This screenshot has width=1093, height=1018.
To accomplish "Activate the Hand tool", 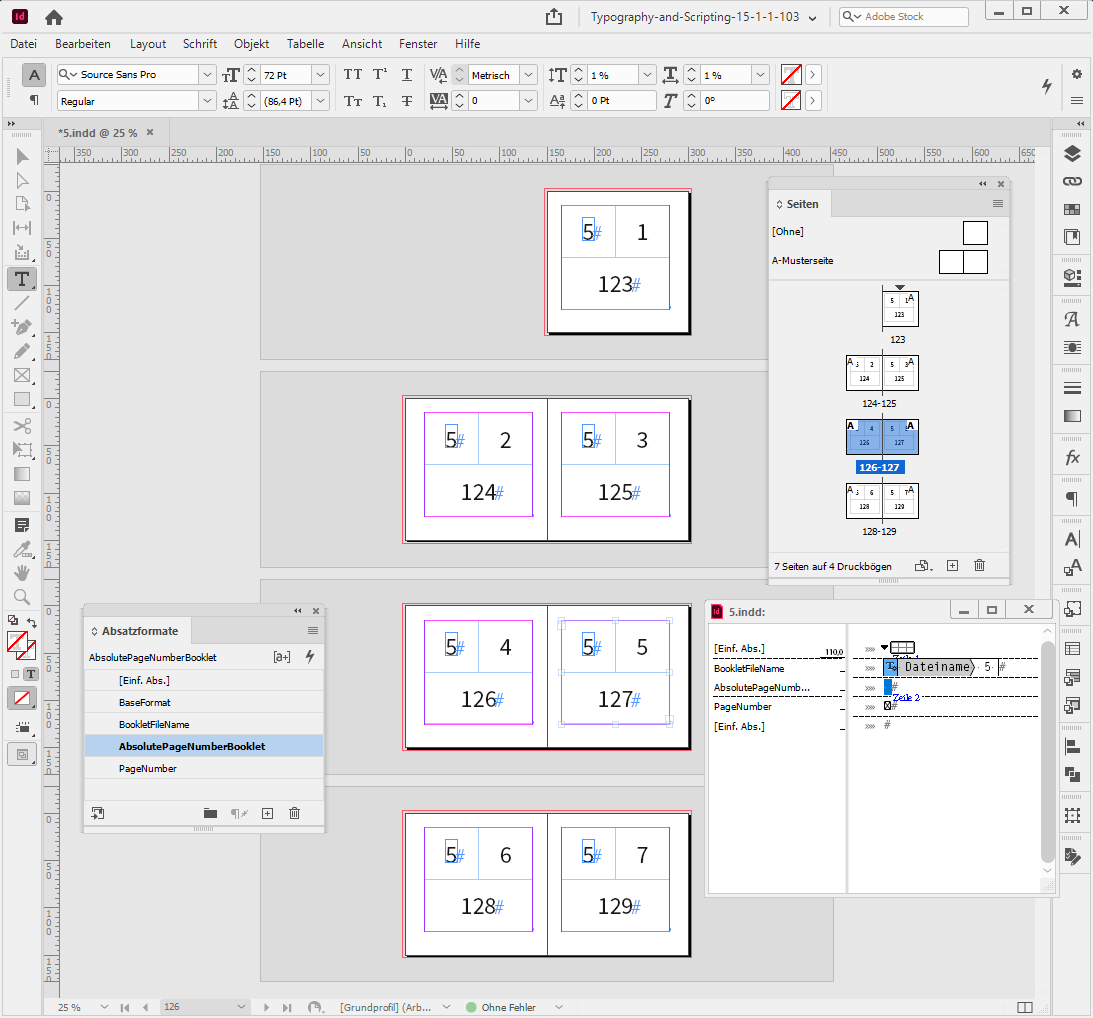I will pos(21,572).
